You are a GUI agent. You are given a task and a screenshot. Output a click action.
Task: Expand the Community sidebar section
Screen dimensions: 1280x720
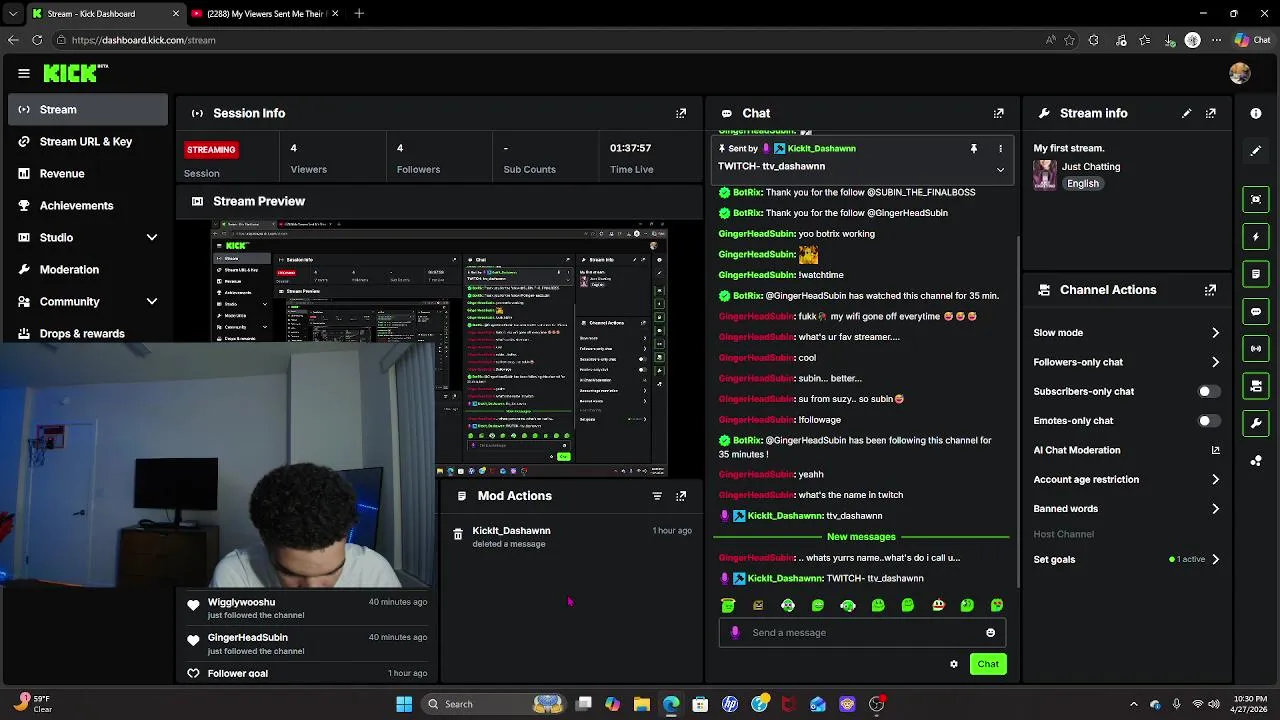tap(152, 302)
